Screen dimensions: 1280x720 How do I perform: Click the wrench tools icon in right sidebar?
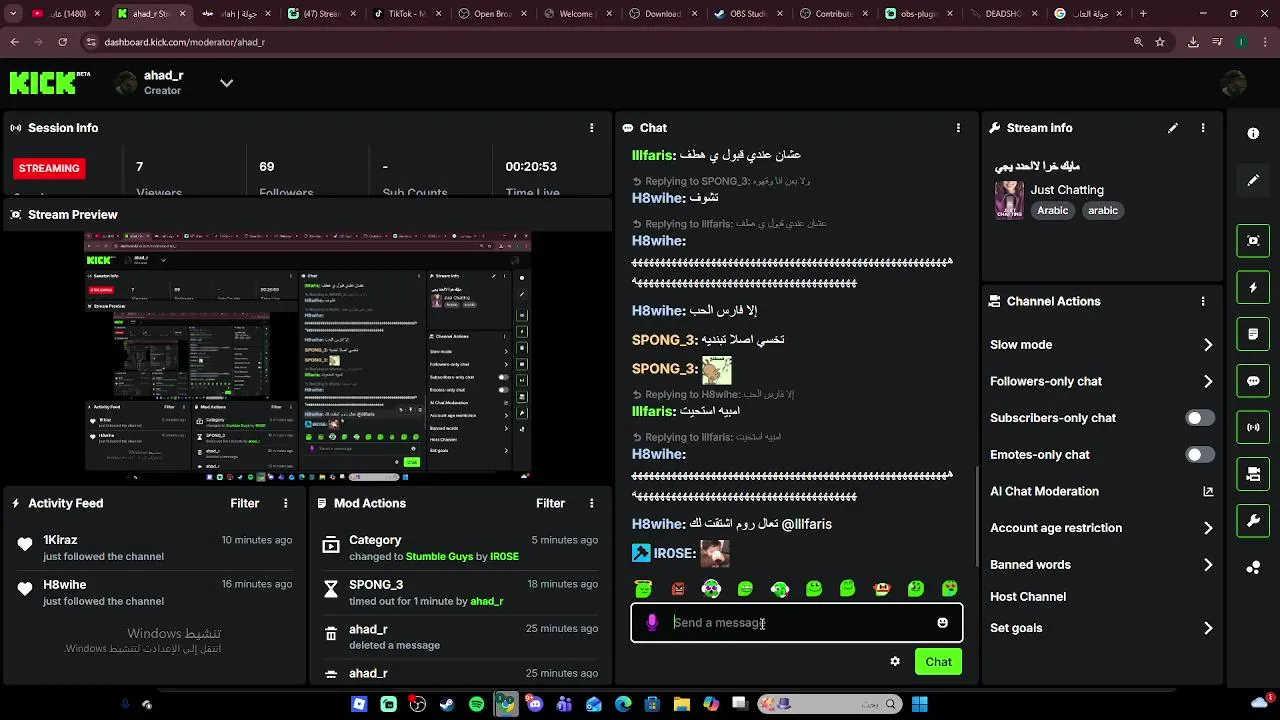1253,521
